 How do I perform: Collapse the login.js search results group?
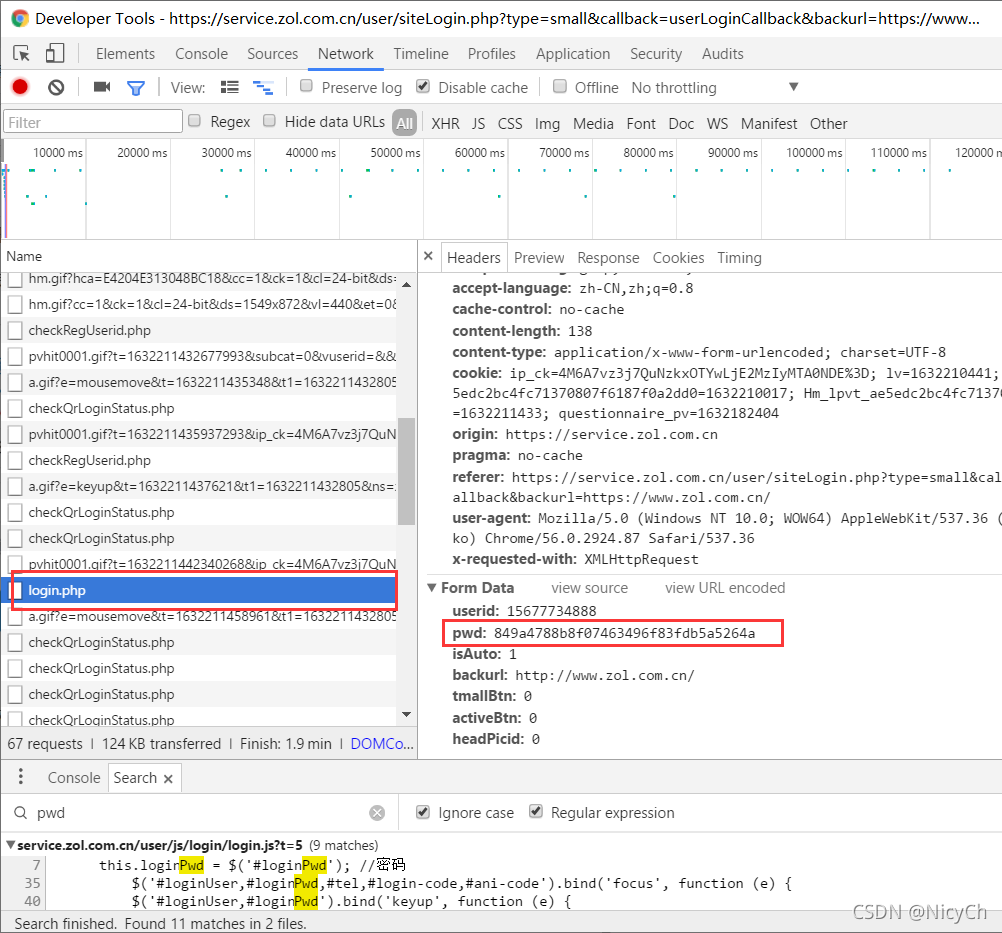10,845
